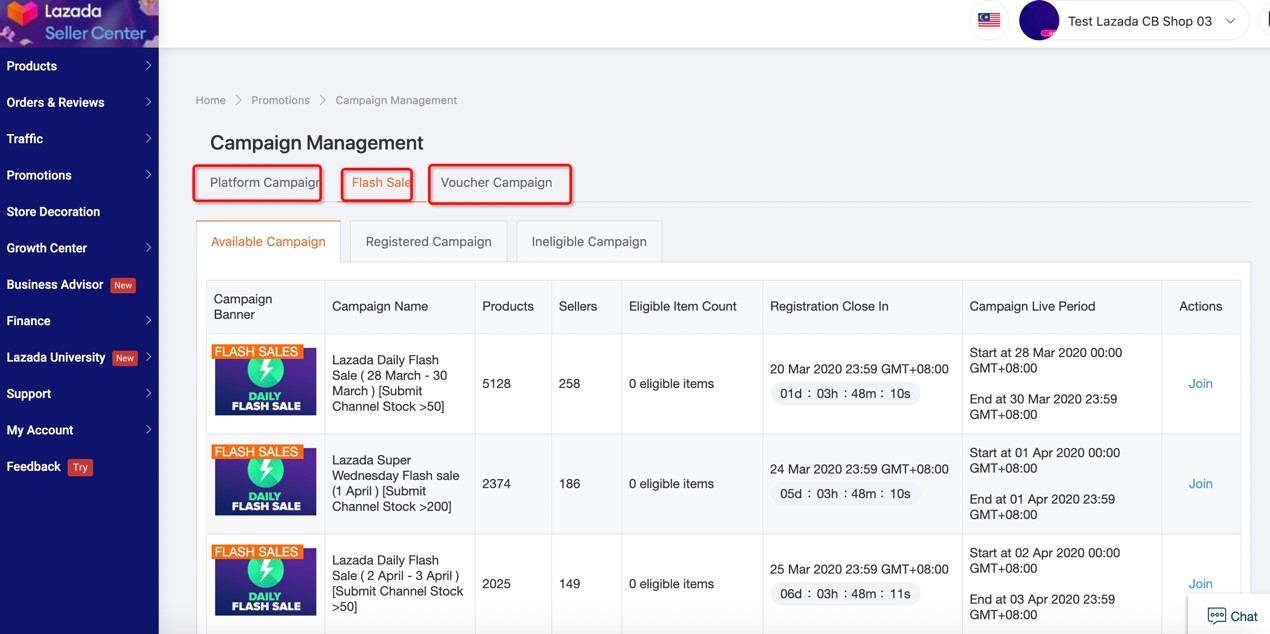Click the Campaign Management page heading
1270x634 pixels.
point(317,143)
